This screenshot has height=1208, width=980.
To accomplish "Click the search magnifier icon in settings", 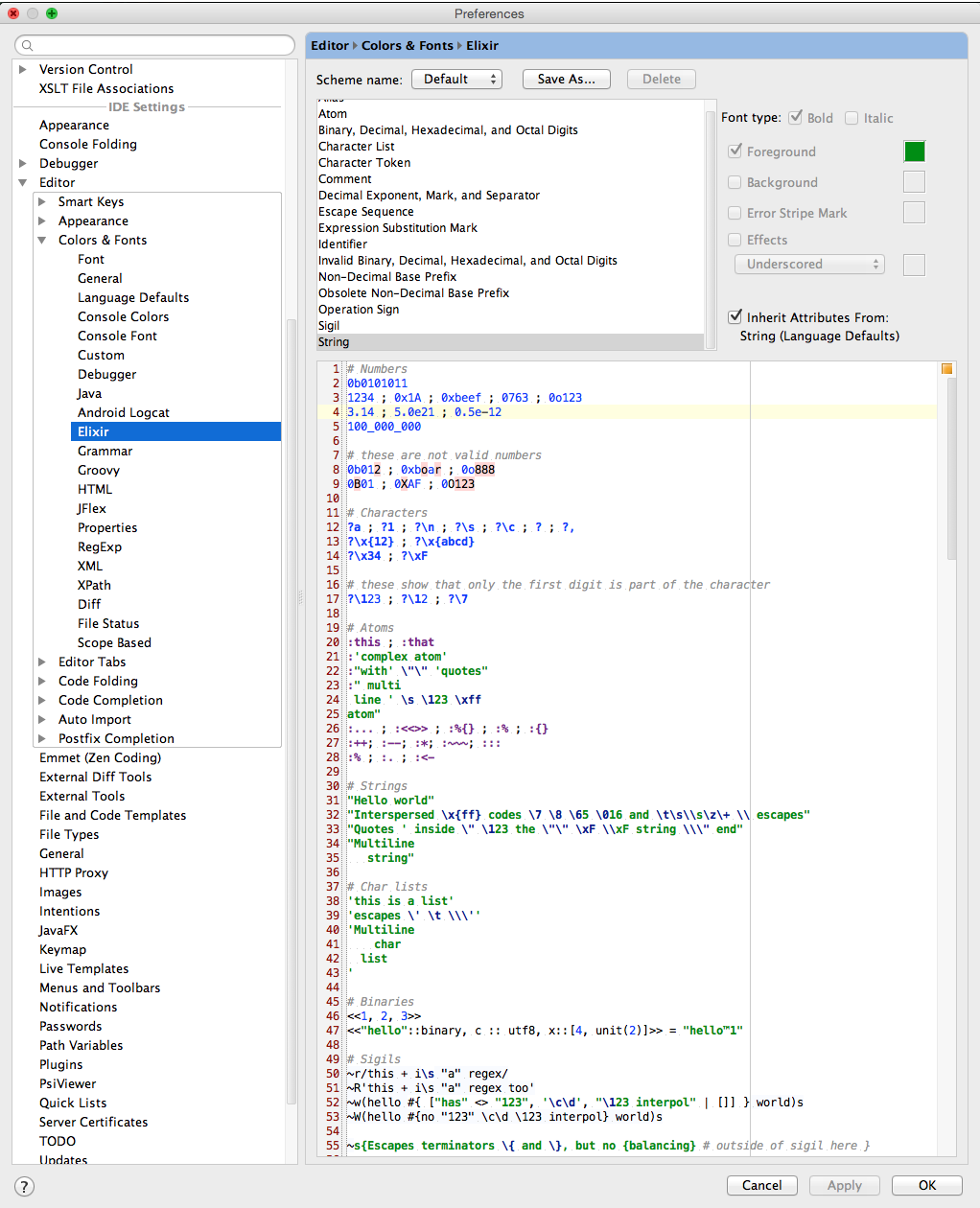I will coord(28,45).
